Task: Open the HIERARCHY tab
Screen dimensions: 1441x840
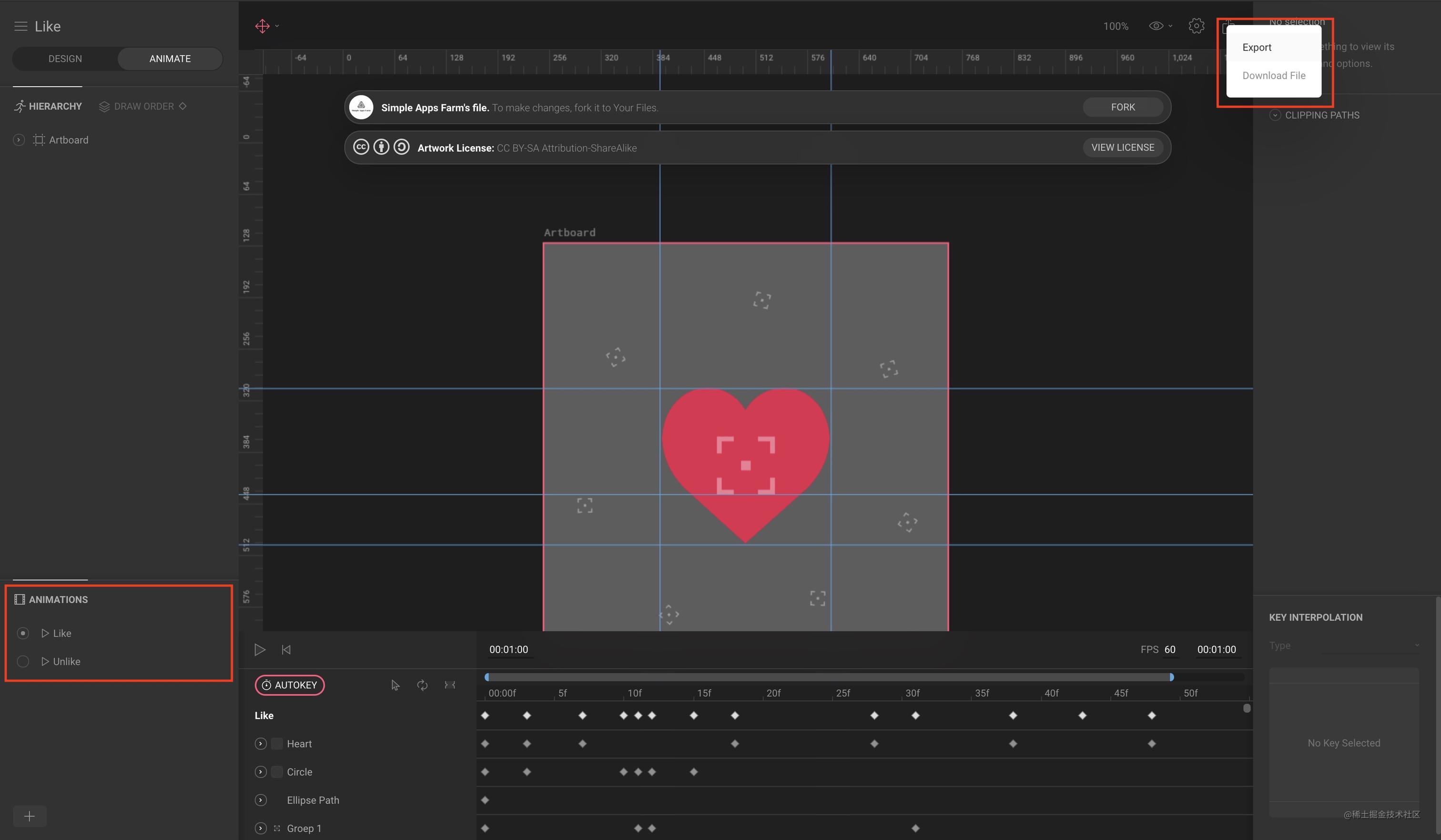Action: pos(48,106)
